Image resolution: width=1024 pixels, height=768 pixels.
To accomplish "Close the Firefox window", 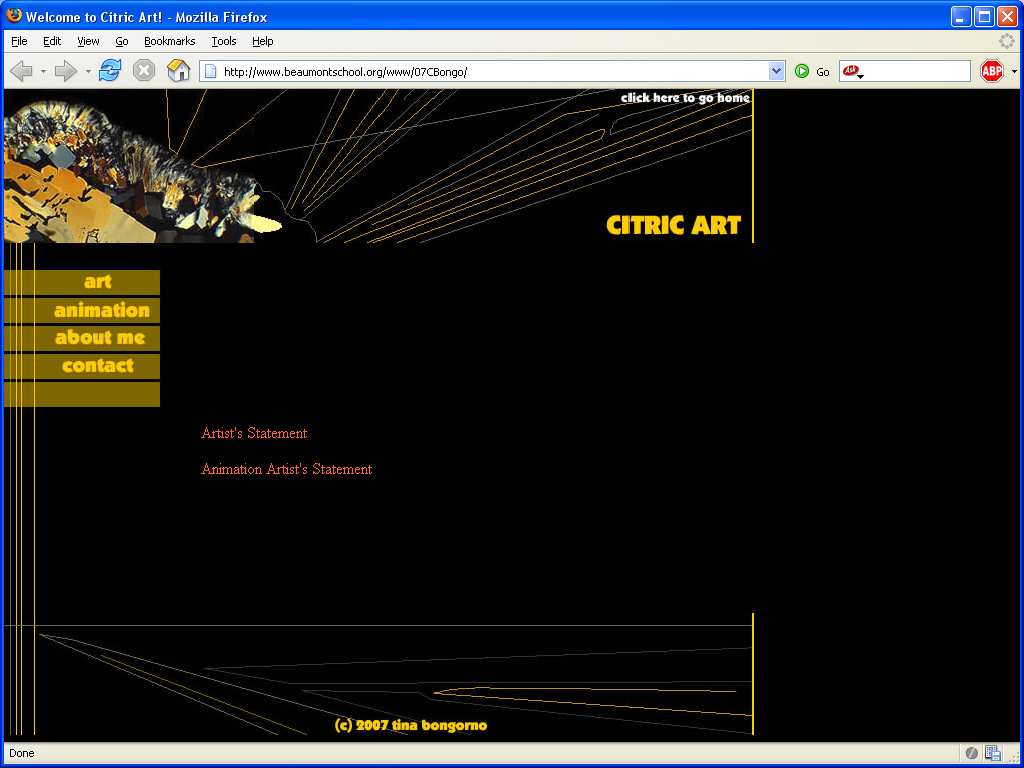I will pos(1007,16).
